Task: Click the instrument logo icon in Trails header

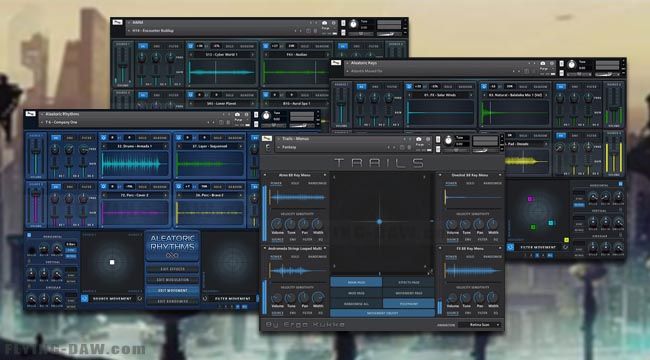Action: tap(267, 139)
